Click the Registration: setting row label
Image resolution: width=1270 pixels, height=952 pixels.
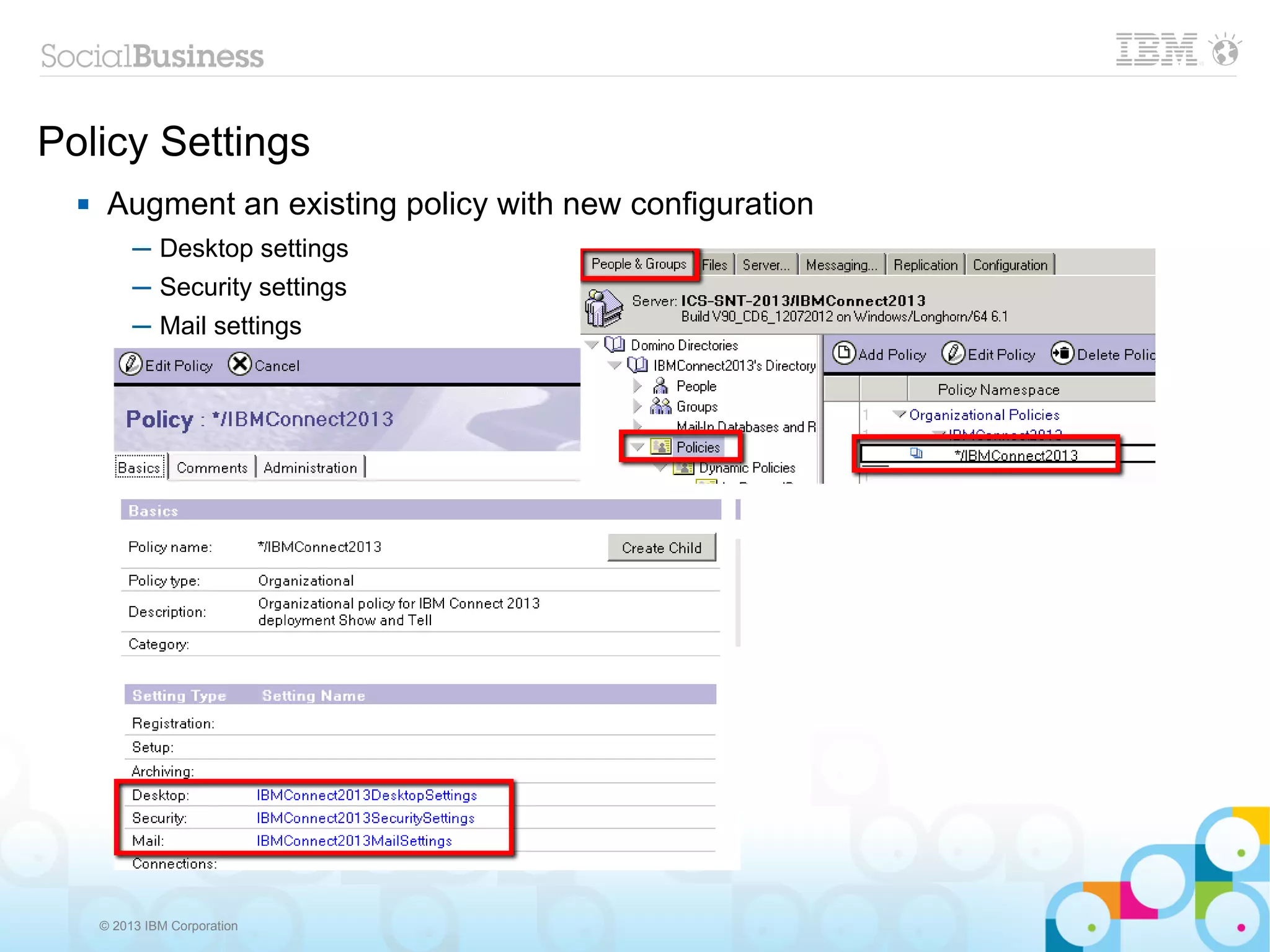(x=173, y=723)
